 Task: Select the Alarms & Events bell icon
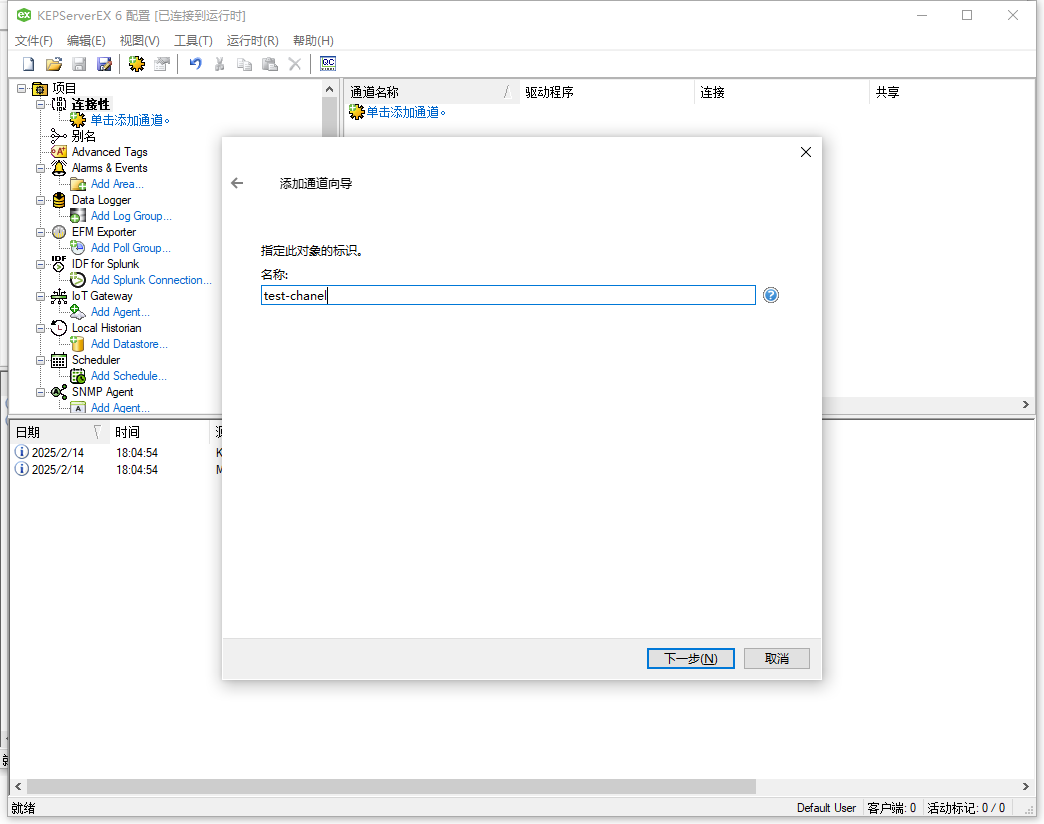59,168
